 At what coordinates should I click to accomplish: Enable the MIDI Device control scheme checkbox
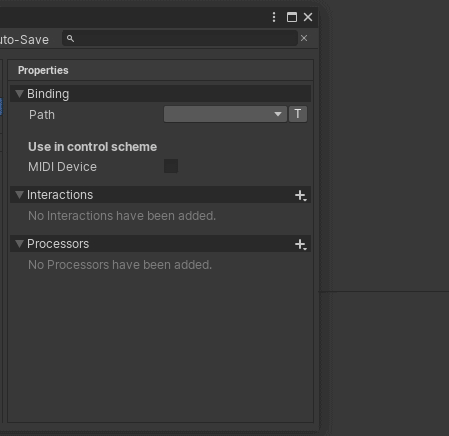click(x=171, y=166)
